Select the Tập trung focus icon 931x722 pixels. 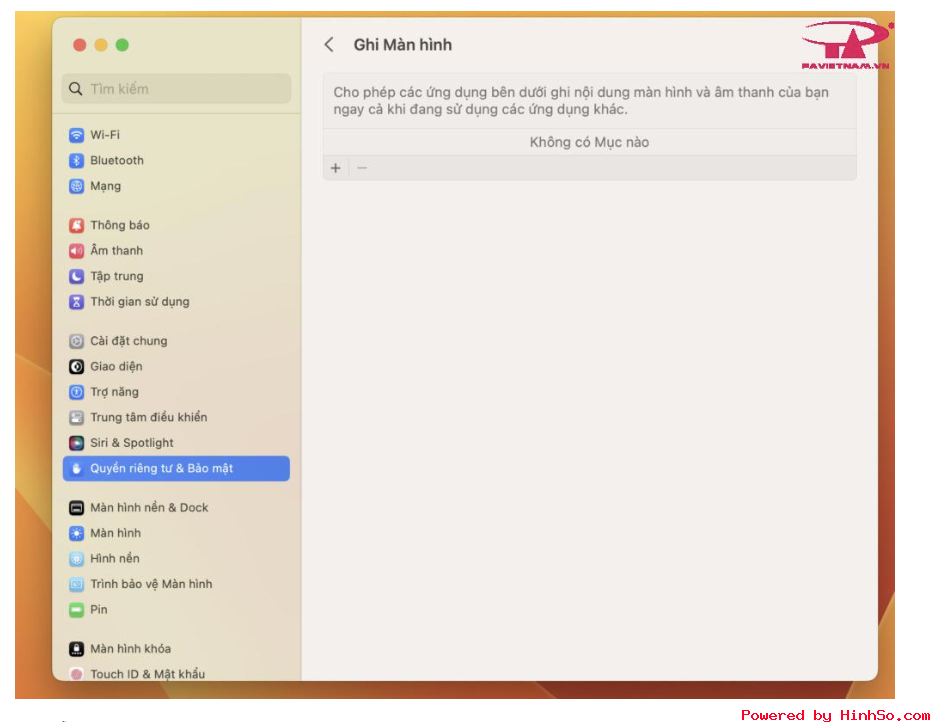pos(76,276)
